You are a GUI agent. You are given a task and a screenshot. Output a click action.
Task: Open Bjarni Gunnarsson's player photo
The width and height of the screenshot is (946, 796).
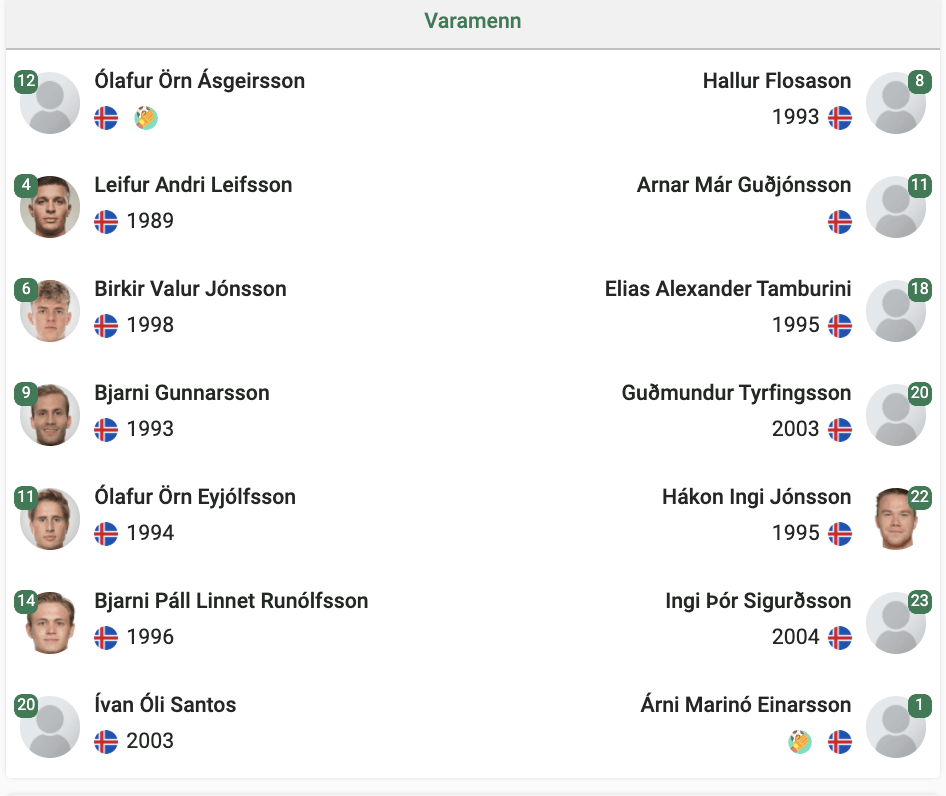pyautogui.click(x=50, y=415)
